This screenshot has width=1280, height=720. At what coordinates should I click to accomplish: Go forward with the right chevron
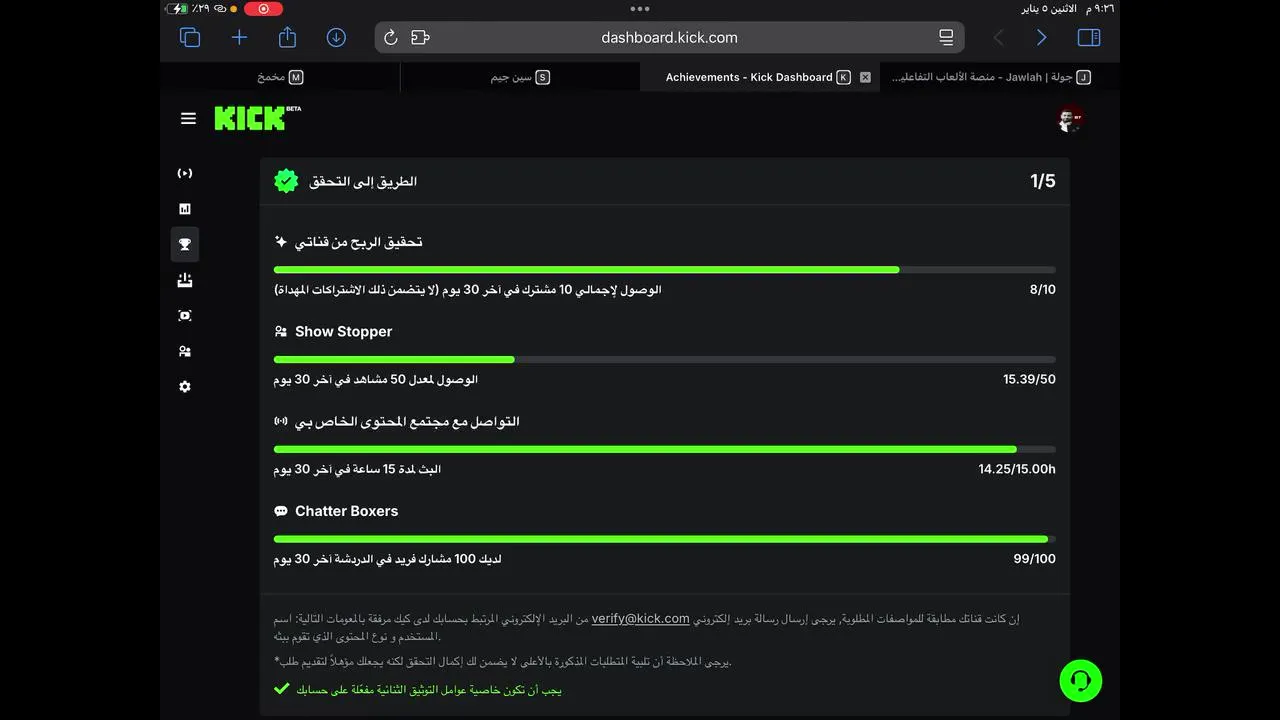(1042, 38)
